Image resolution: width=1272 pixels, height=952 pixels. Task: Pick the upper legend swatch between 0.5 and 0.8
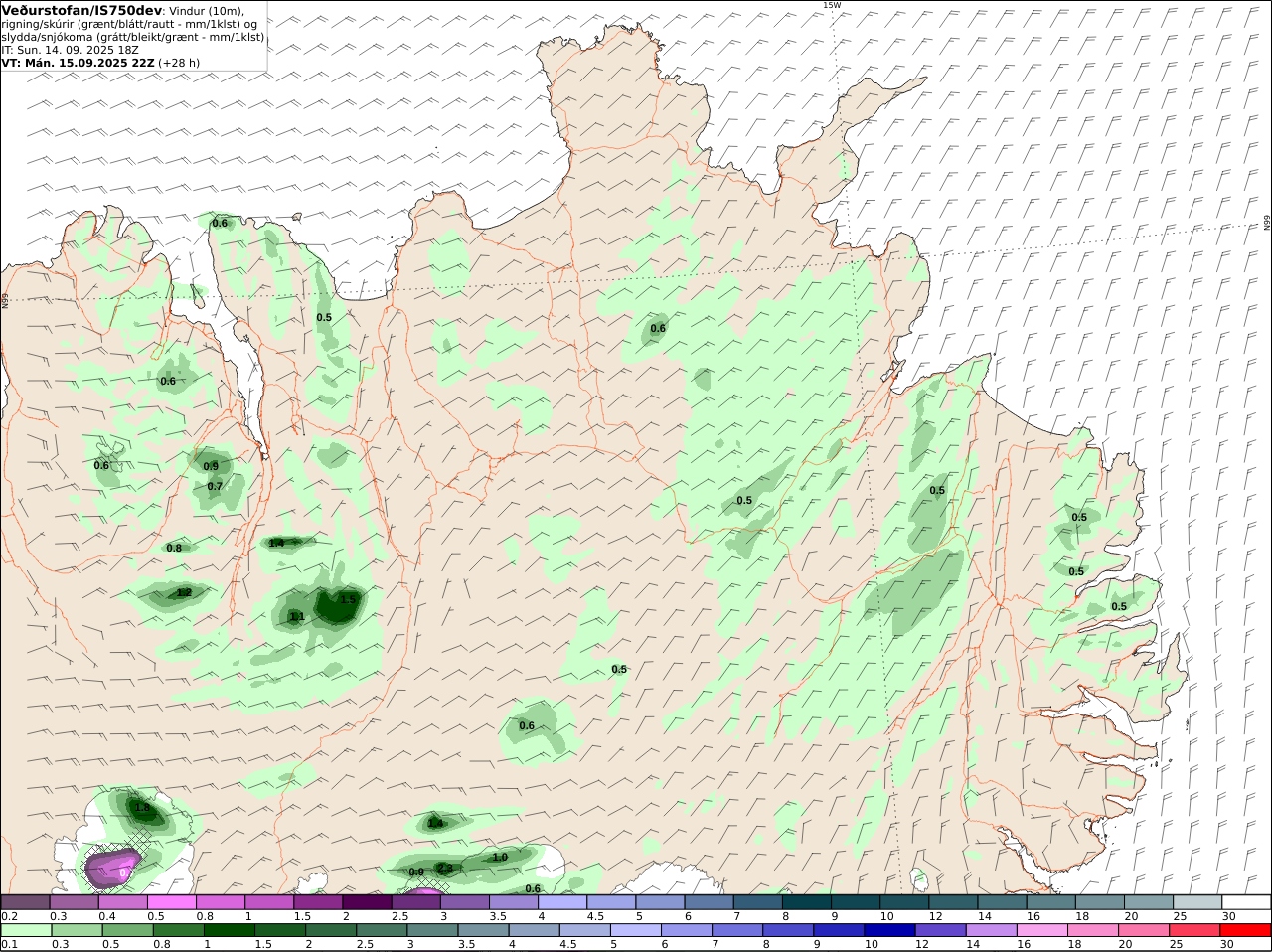(x=171, y=902)
